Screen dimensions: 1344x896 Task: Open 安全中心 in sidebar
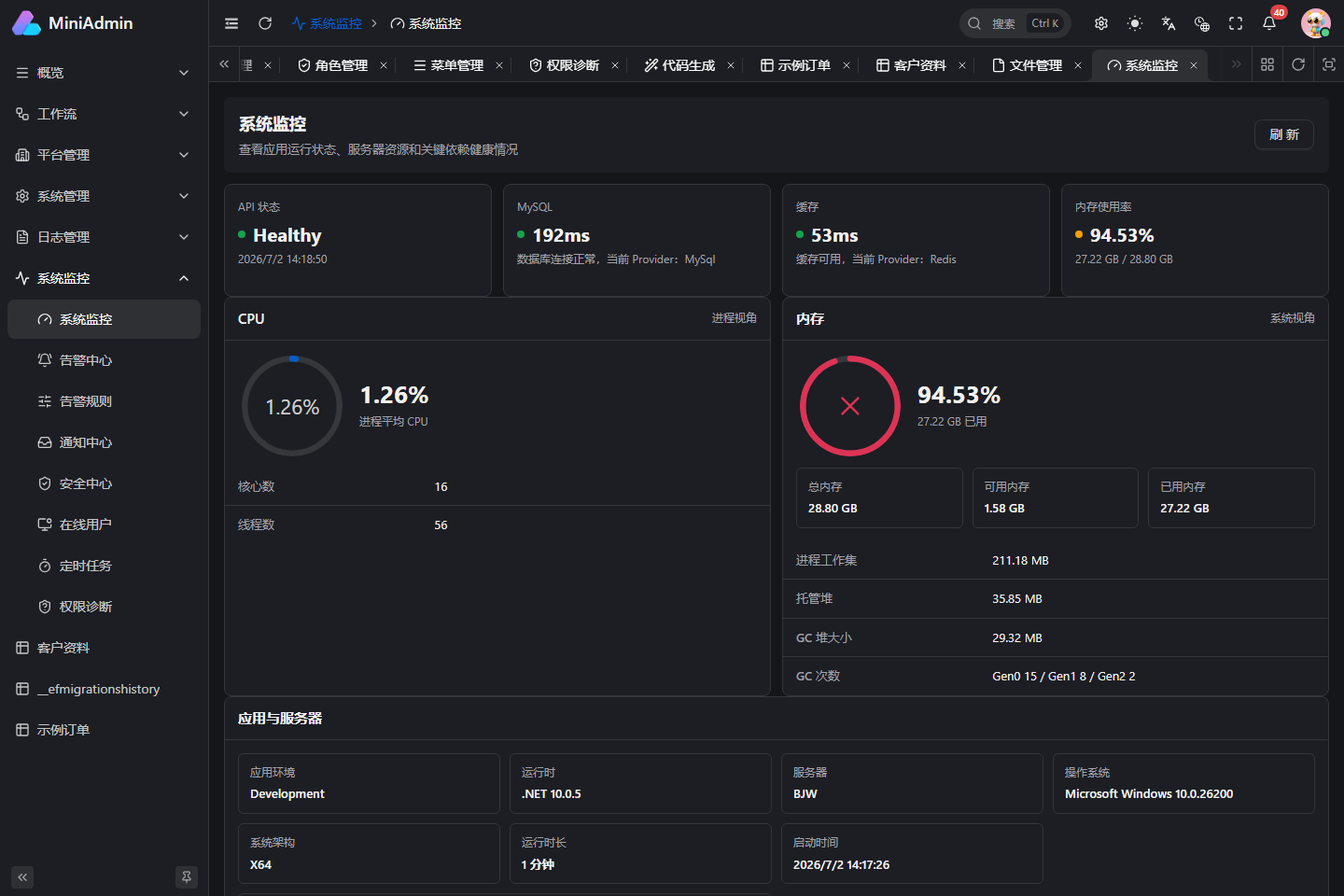coord(104,483)
